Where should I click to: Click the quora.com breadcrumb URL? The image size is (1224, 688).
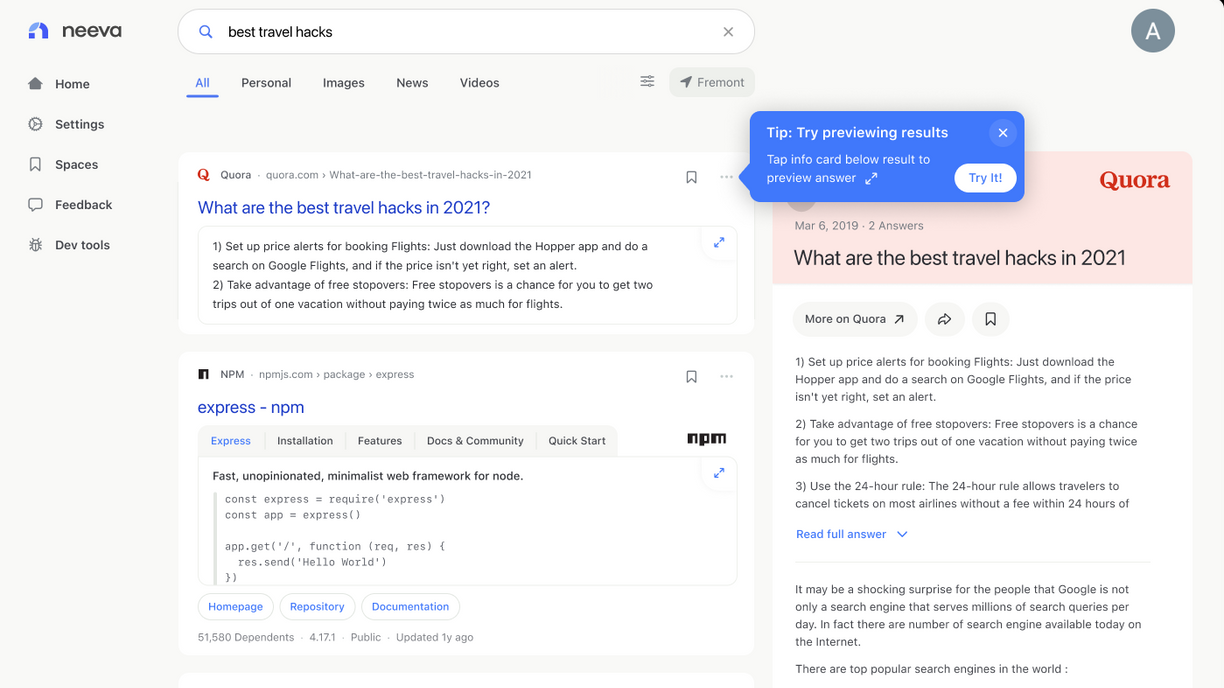(398, 175)
